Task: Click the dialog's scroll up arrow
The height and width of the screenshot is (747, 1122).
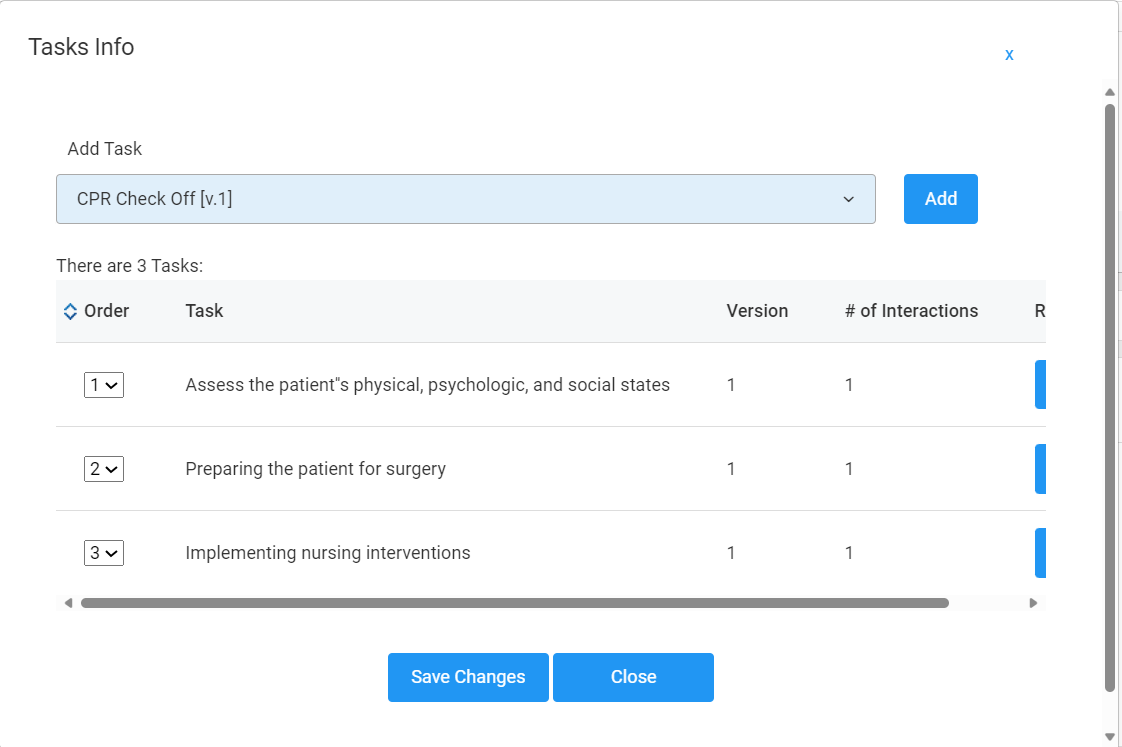Action: (x=1110, y=92)
